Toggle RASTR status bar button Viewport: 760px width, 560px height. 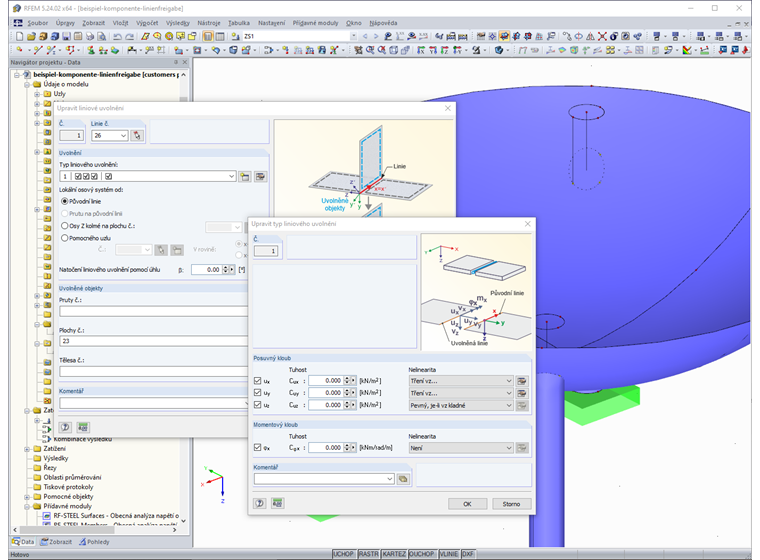click(x=368, y=554)
